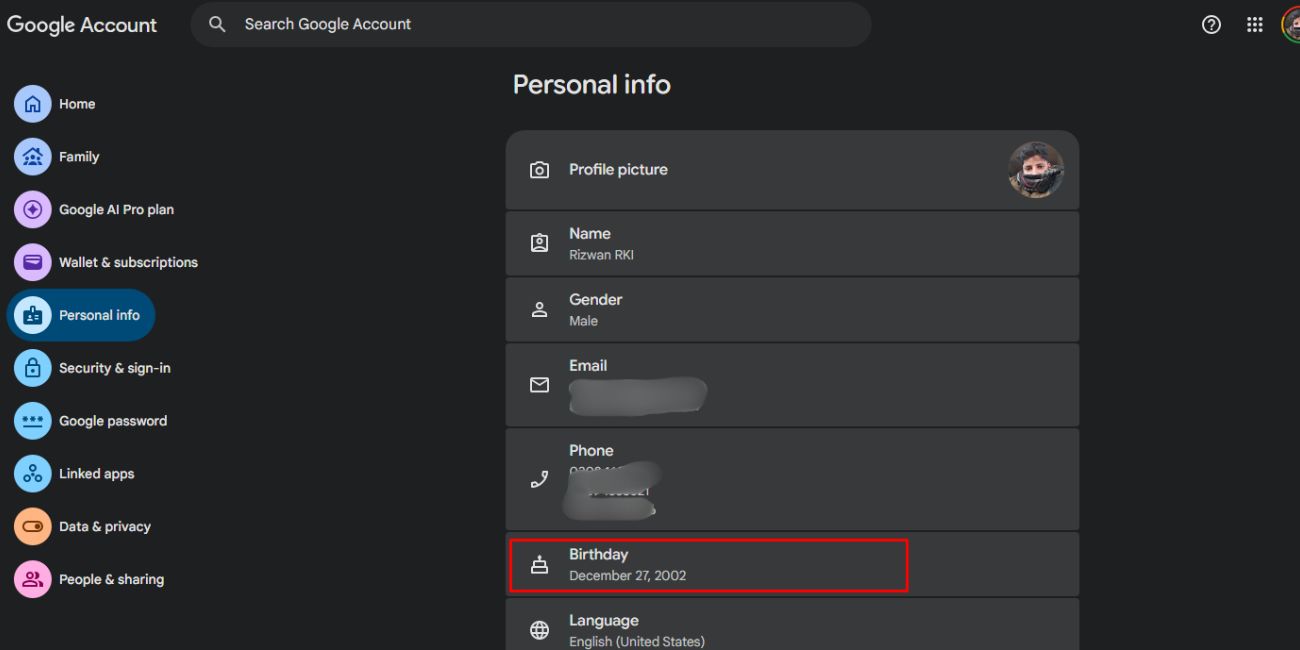Open Google AI Pro plan label
1300x650 pixels.
[116, 210]
